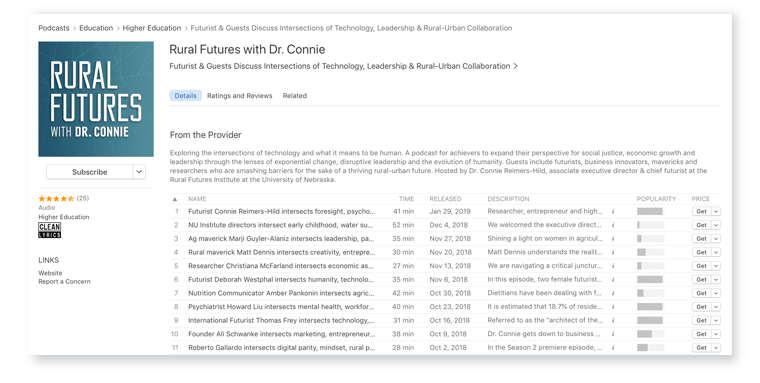
Task: Expand Get options for Deborah Westphal episode
Action: 716,279
